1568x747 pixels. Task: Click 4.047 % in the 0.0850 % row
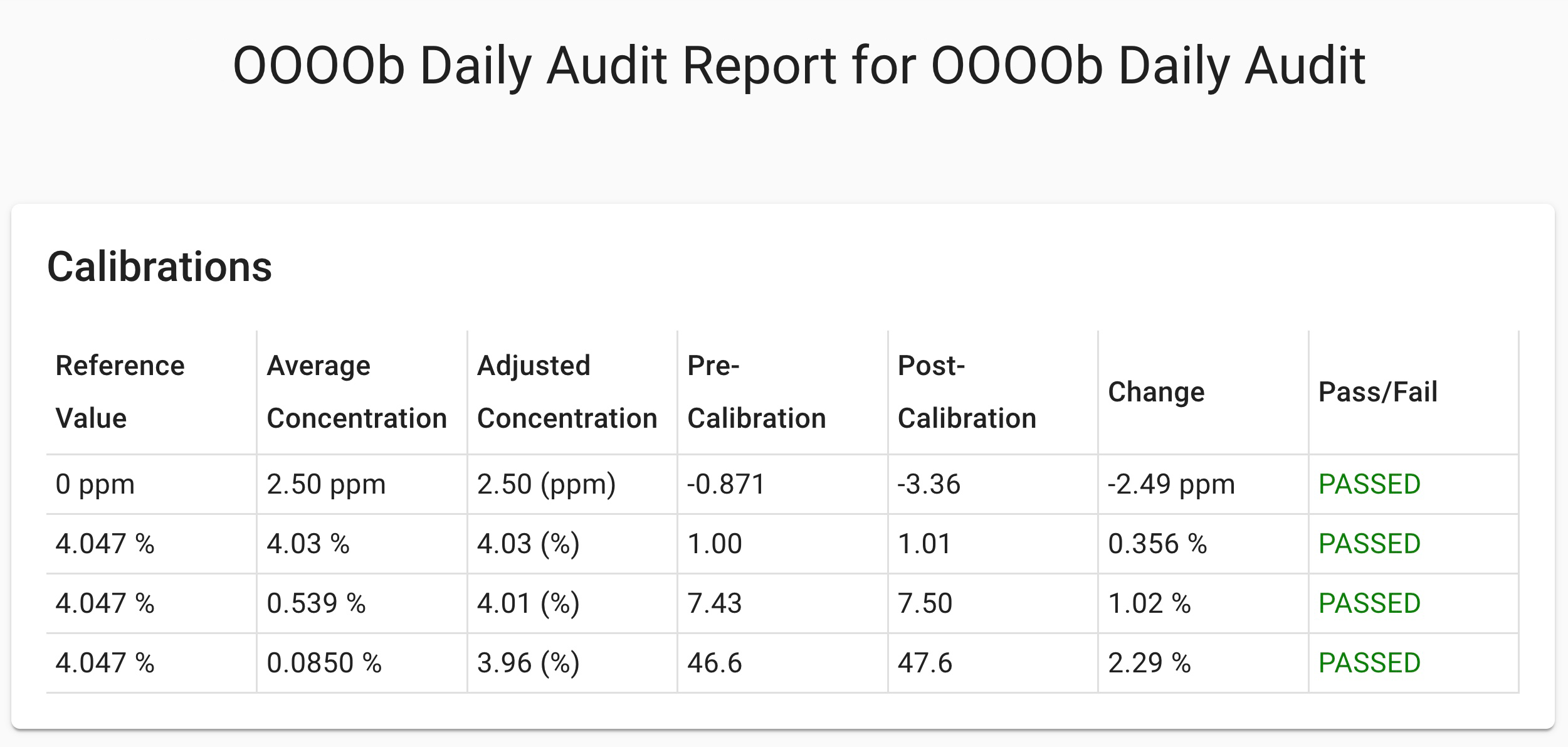(105, 663)
